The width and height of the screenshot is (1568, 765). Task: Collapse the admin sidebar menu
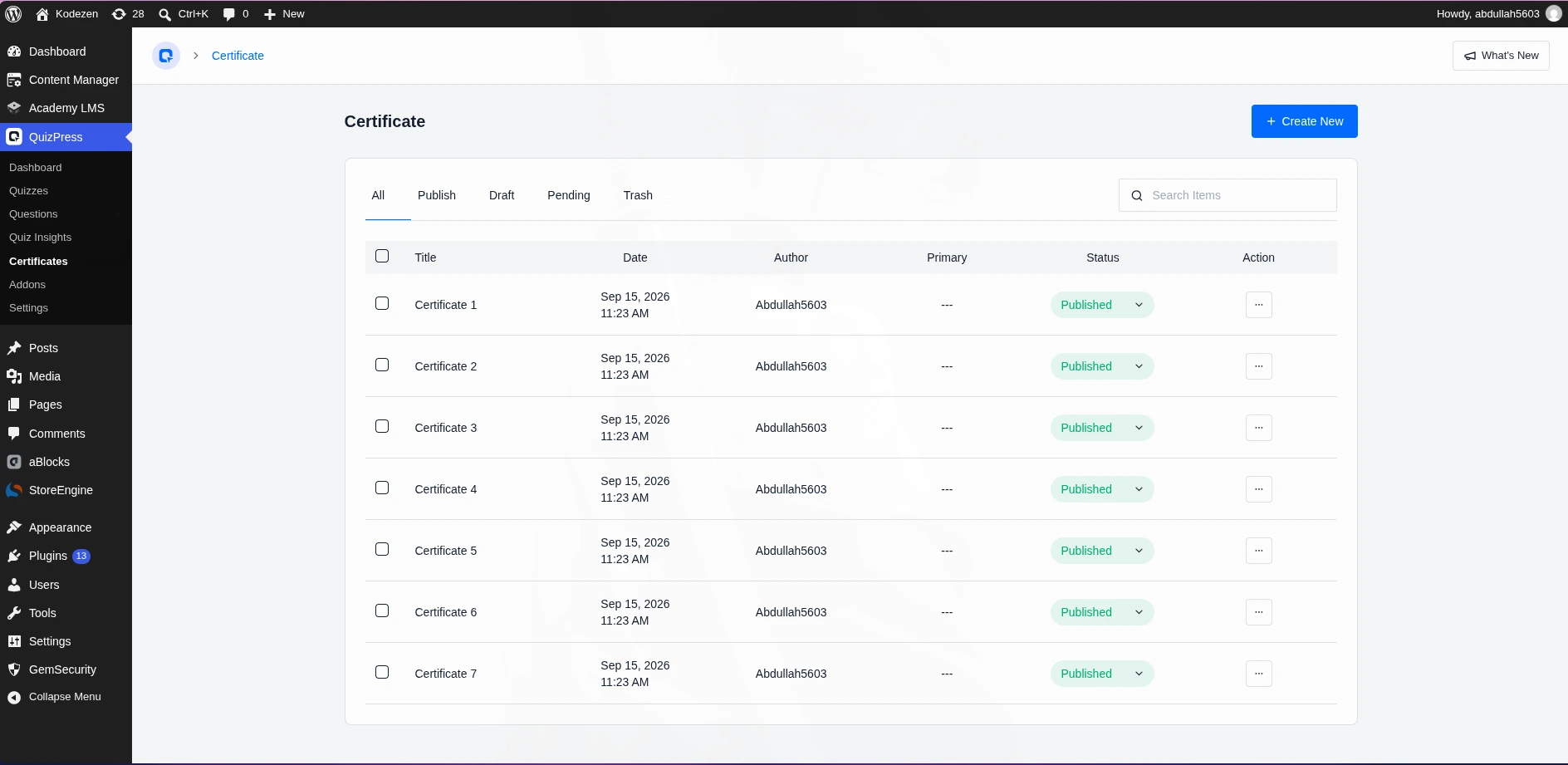(66, 697)
